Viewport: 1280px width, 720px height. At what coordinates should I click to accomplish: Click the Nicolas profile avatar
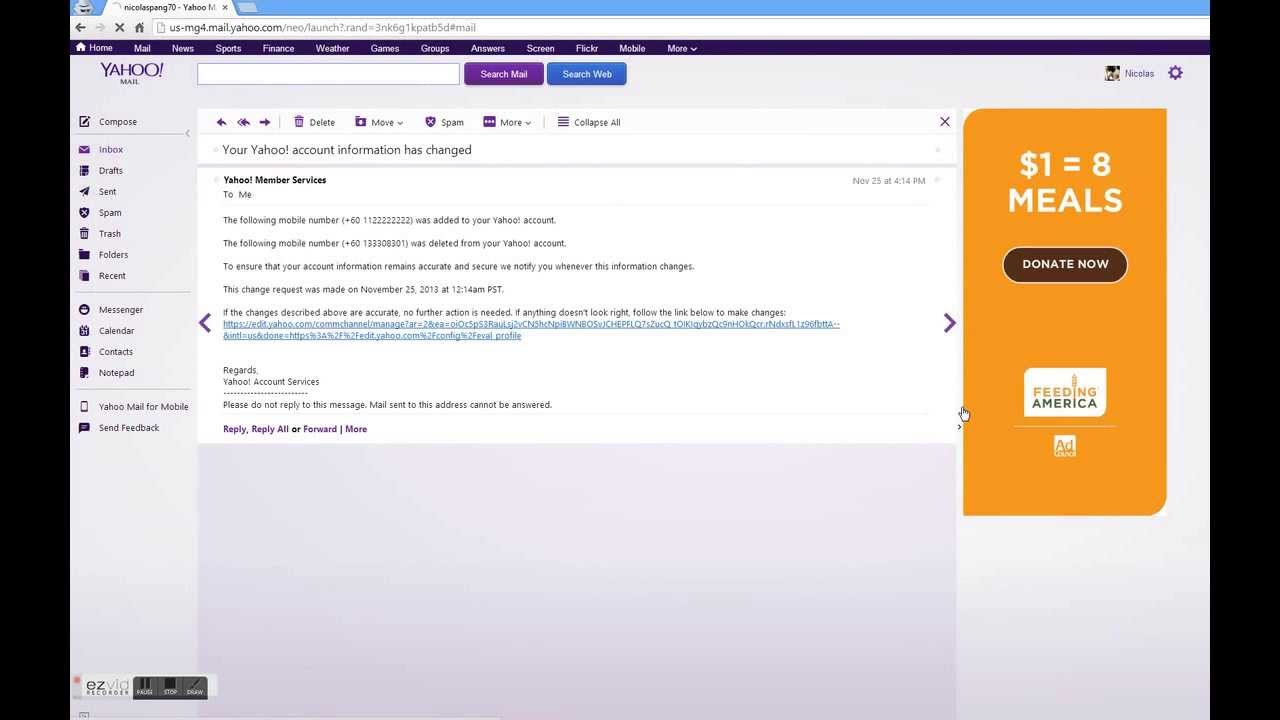(1112, 73)
